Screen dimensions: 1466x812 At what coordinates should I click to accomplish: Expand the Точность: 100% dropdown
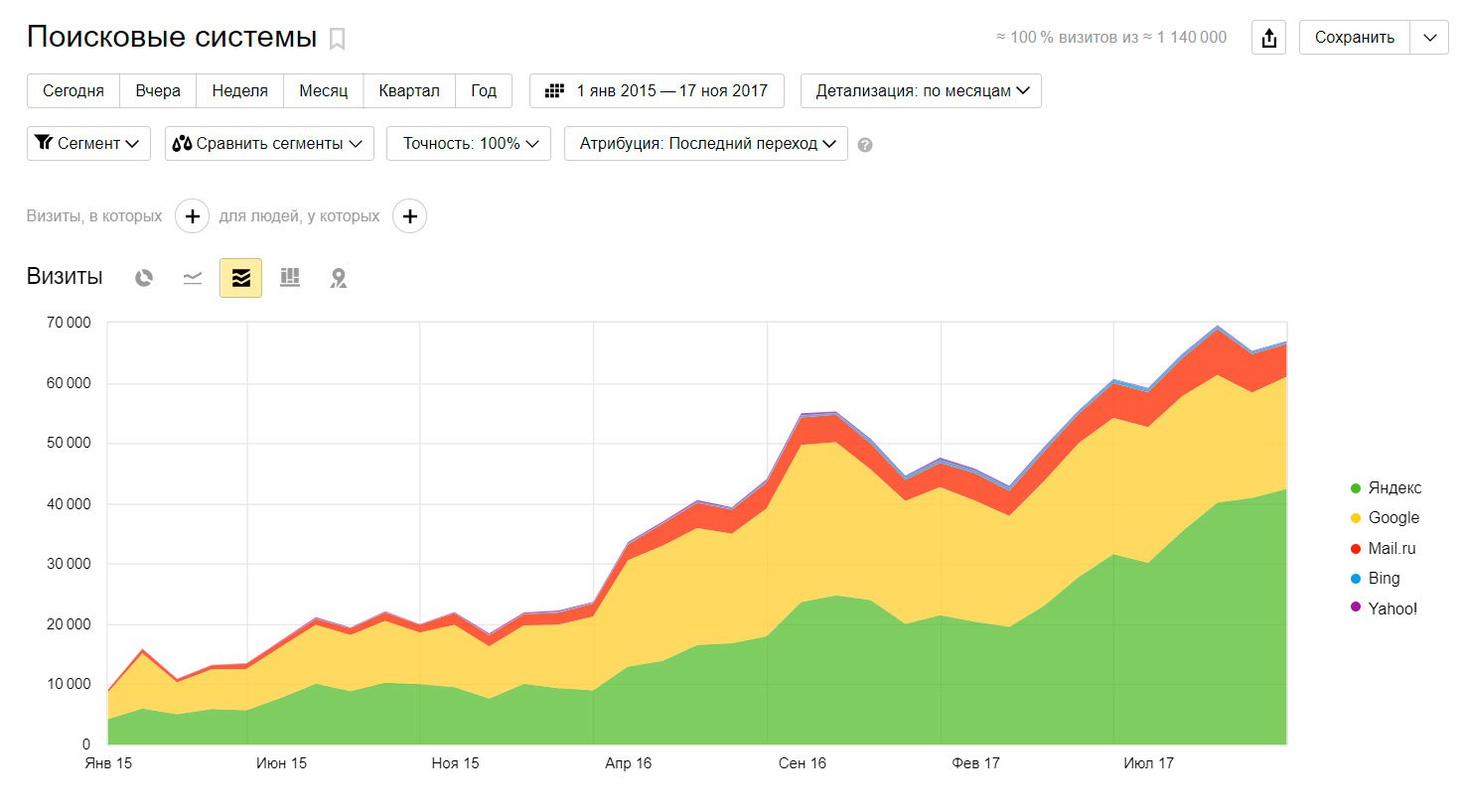[x=469, y=143]
